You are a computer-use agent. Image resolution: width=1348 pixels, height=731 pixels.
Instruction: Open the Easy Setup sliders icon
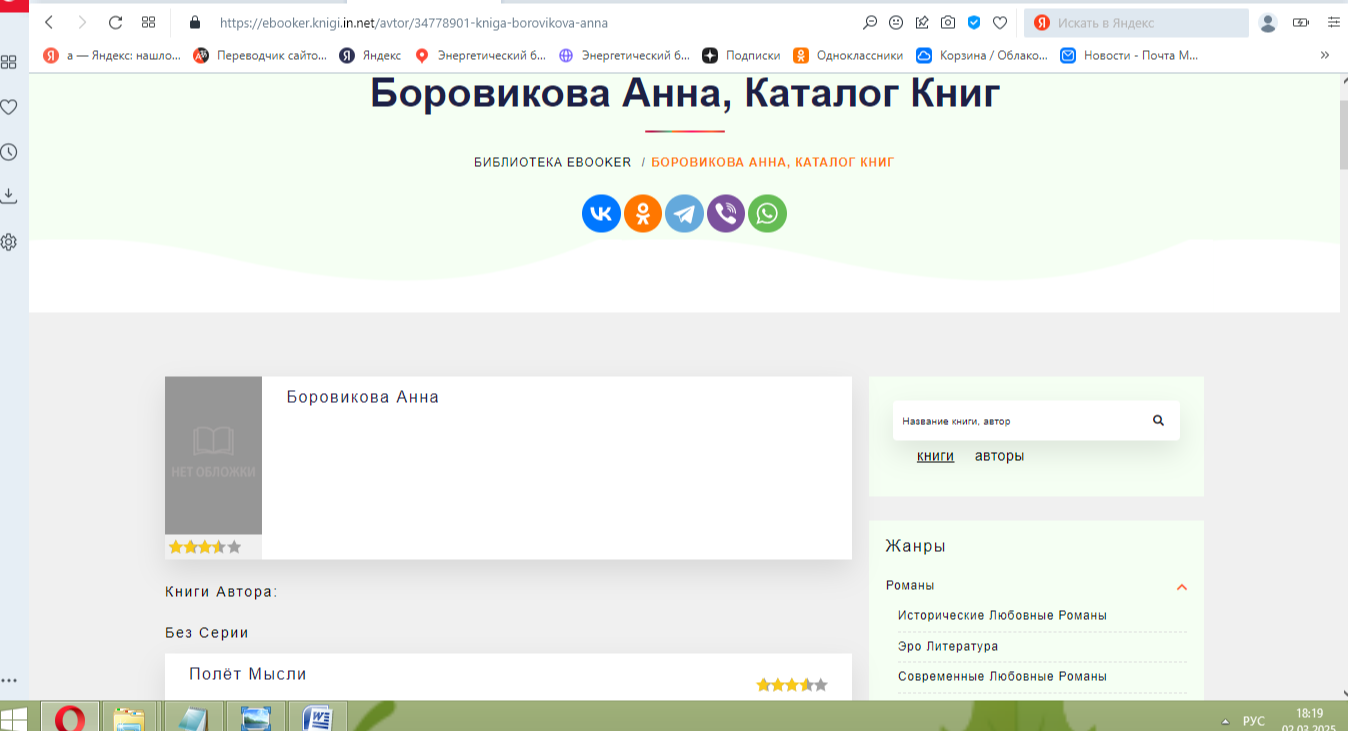tap(1332, 22)
